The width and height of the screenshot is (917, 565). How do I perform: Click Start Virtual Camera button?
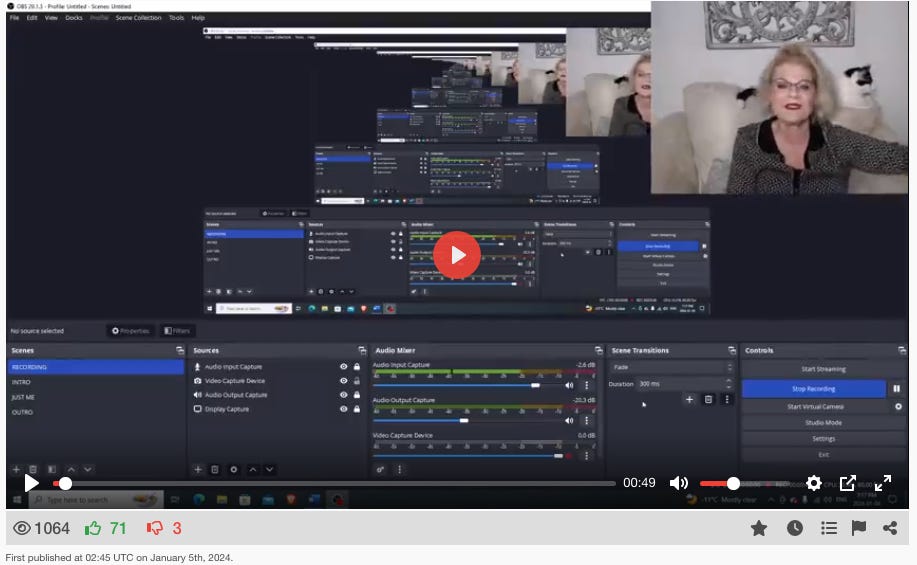815,406
